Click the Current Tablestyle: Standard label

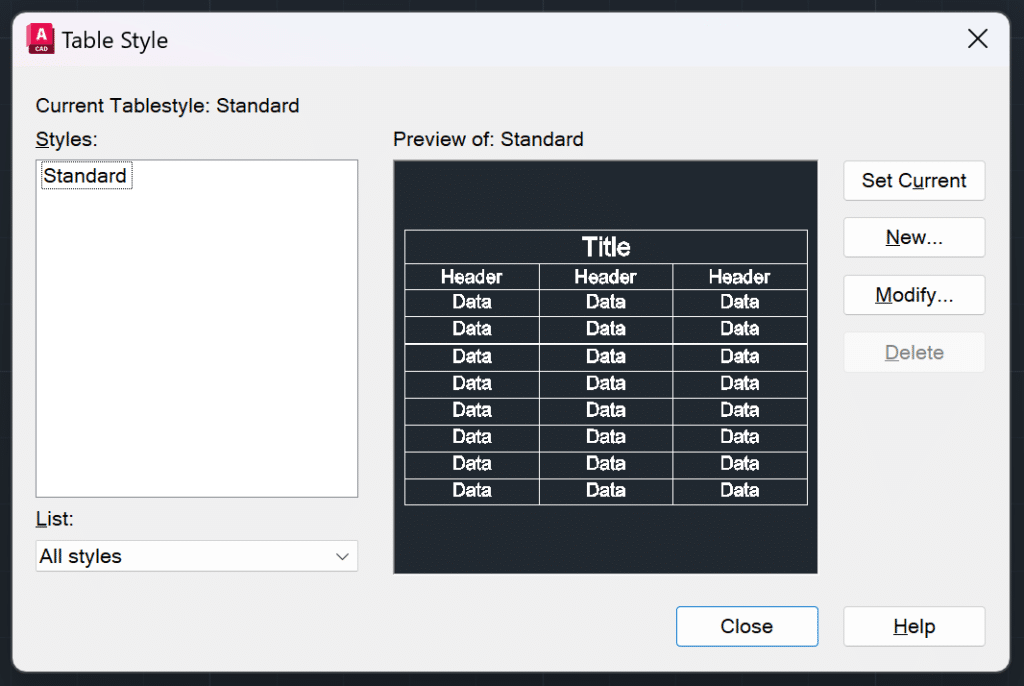167,105
